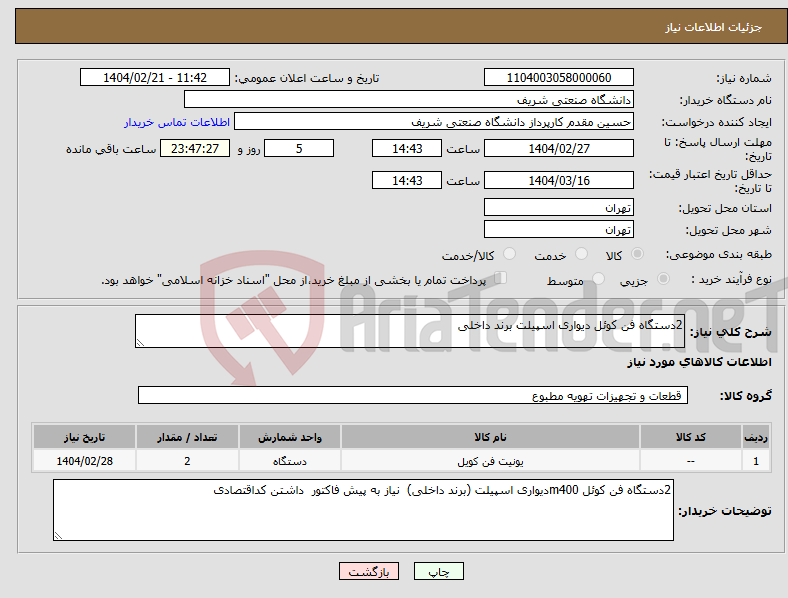The height and width of the screenshot is (598, 788).
Task: Click the شرح کلی نیاز label
Action: click(x=731, y=332)
